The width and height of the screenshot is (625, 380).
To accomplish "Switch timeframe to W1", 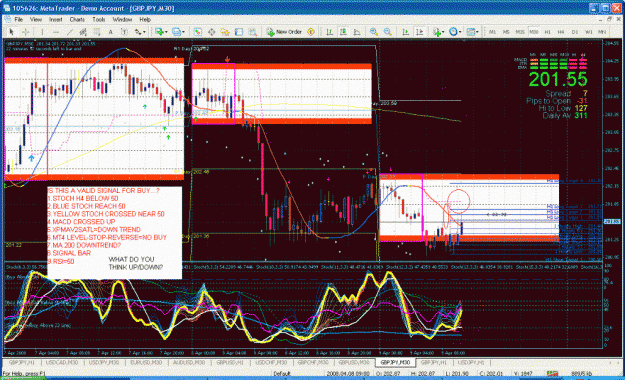I will [x=588, y=32].
